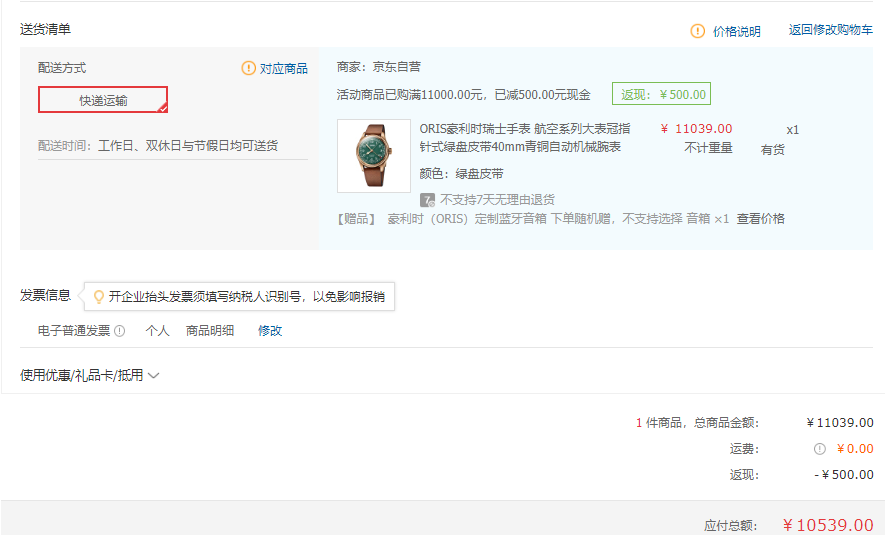This screenshot has width=885, height=535.
Task: Click the ￥0.00 shipping fee value
Action: [855, 449]
